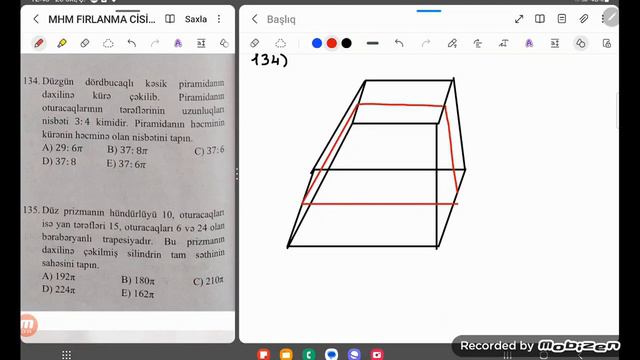
Task: Undo last stroke in the right note
Action: point(399,43)
